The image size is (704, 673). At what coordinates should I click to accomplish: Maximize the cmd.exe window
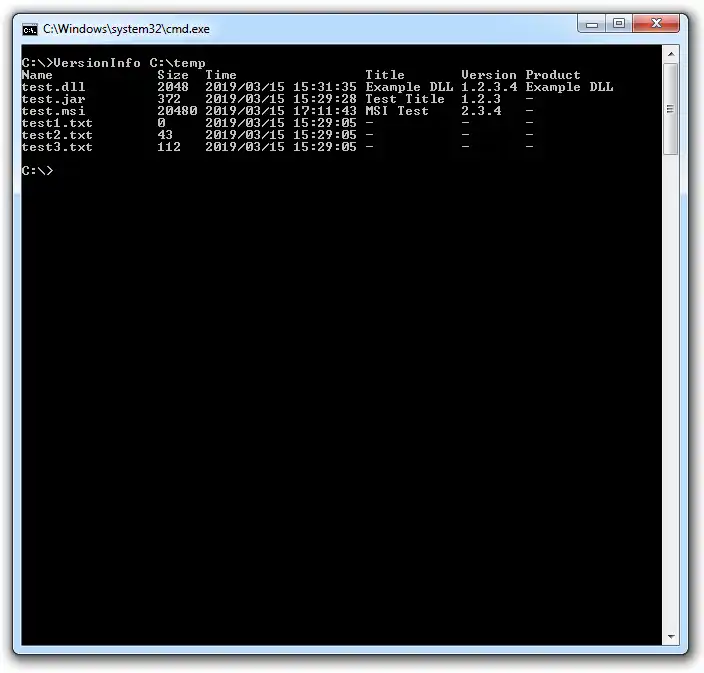tap(619, 24)
